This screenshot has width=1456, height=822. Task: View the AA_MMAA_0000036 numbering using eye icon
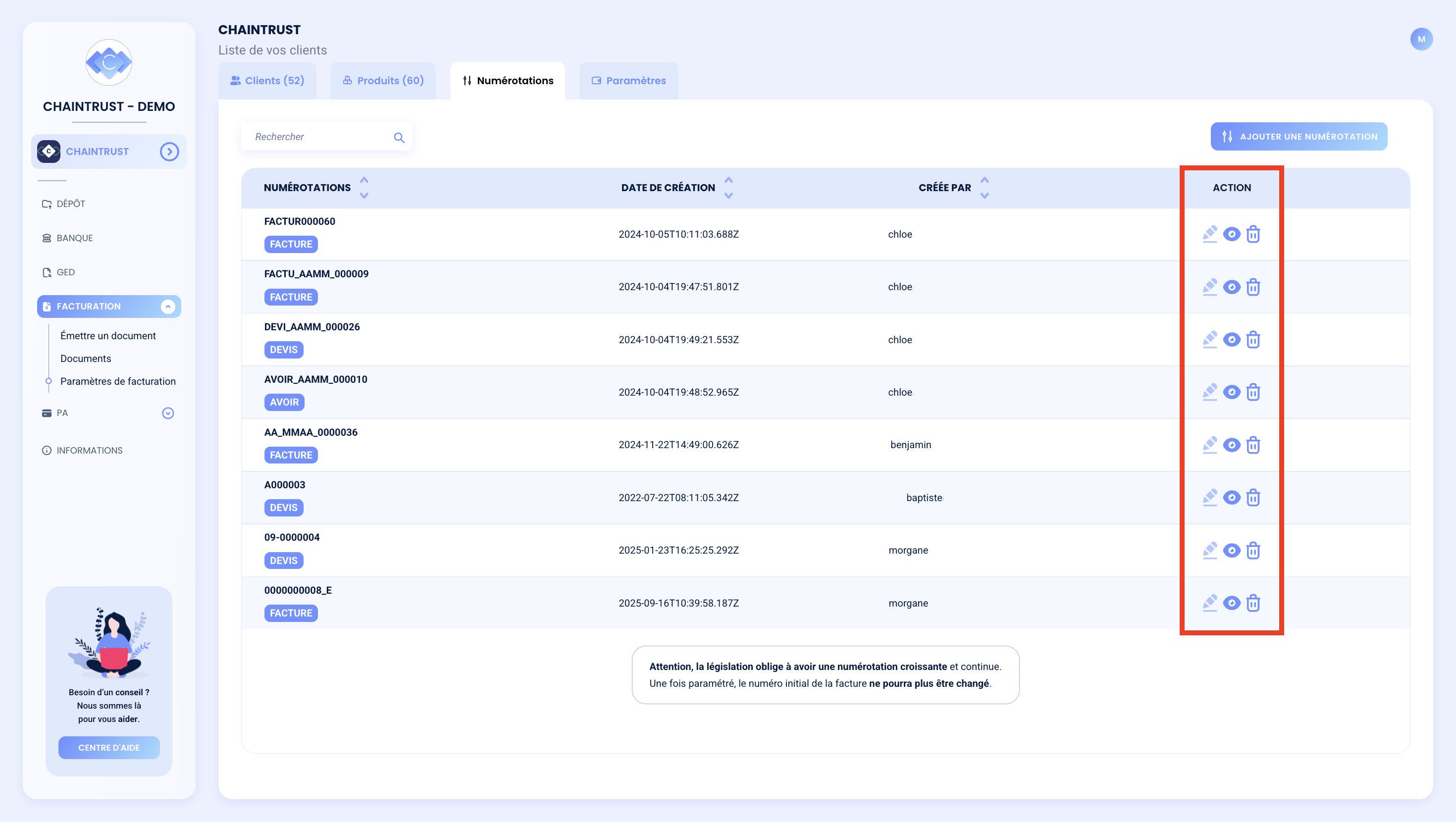click(1232, 445)
